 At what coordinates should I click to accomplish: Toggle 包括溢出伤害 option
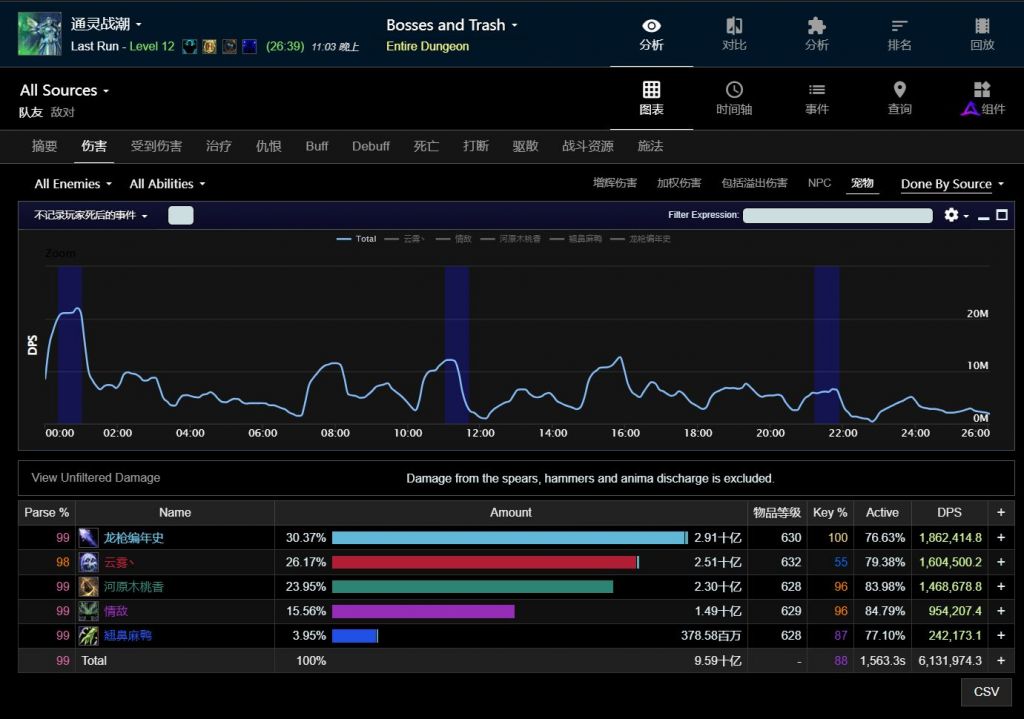(x=754, y=183)
